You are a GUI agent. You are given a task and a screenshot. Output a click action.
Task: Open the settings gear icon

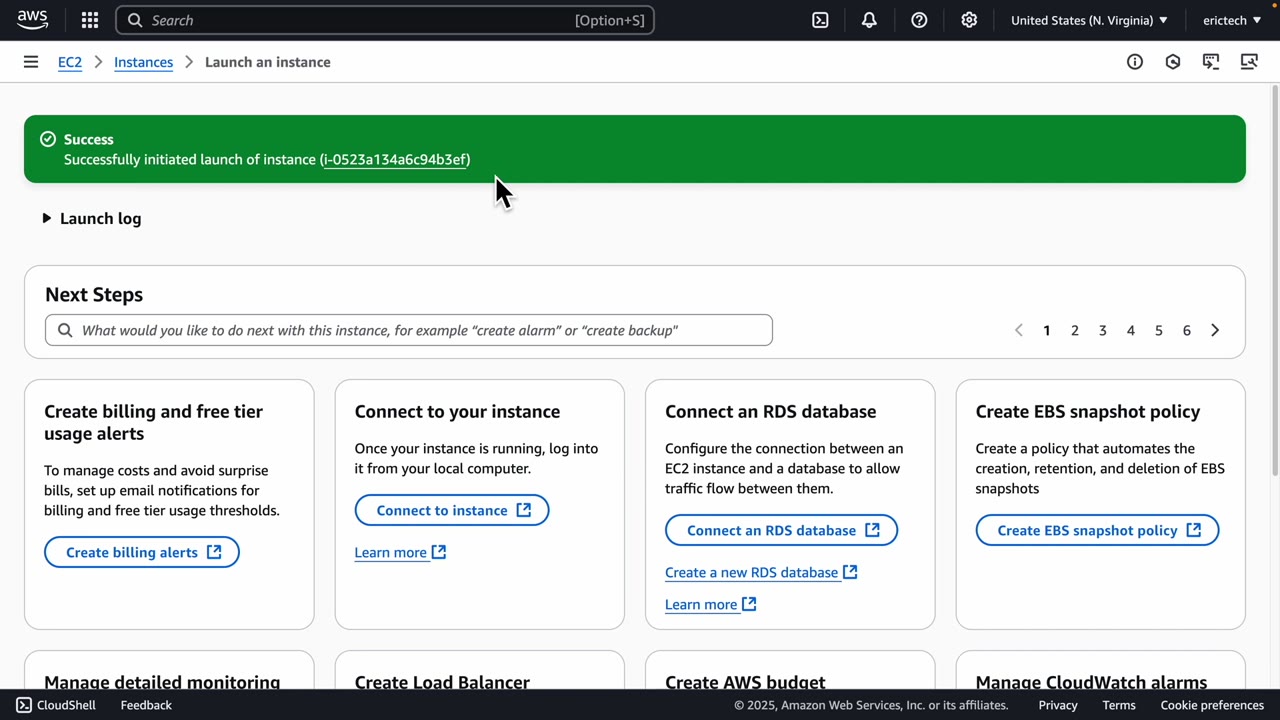pos(969,20)
